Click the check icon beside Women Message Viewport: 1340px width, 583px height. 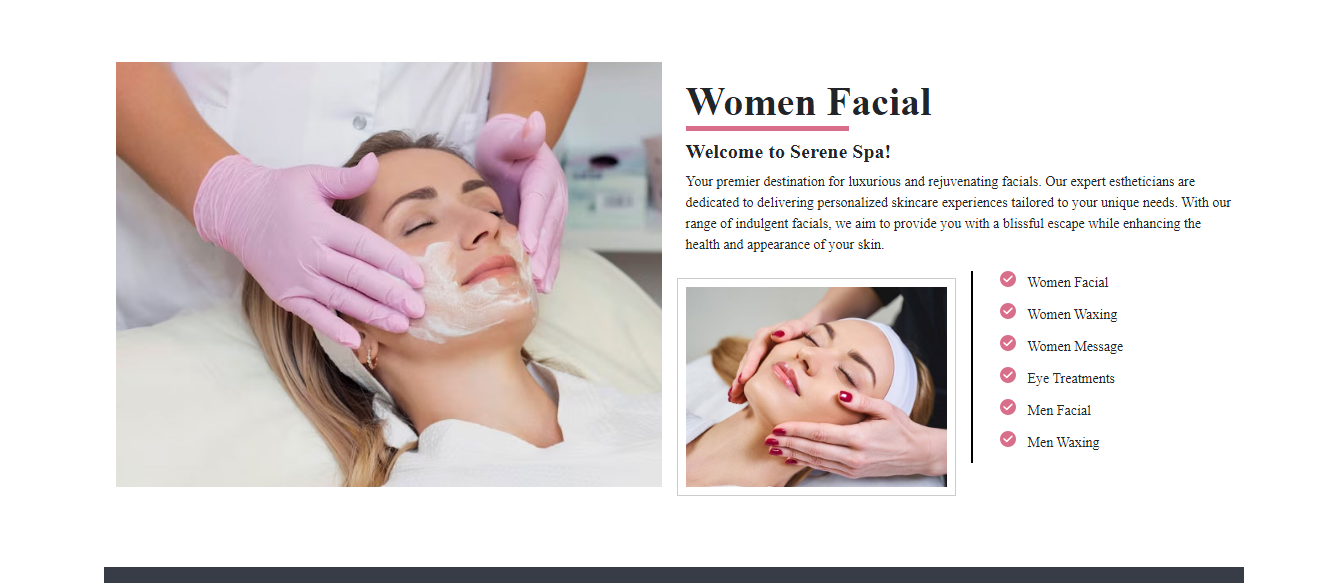point(1008,343)
